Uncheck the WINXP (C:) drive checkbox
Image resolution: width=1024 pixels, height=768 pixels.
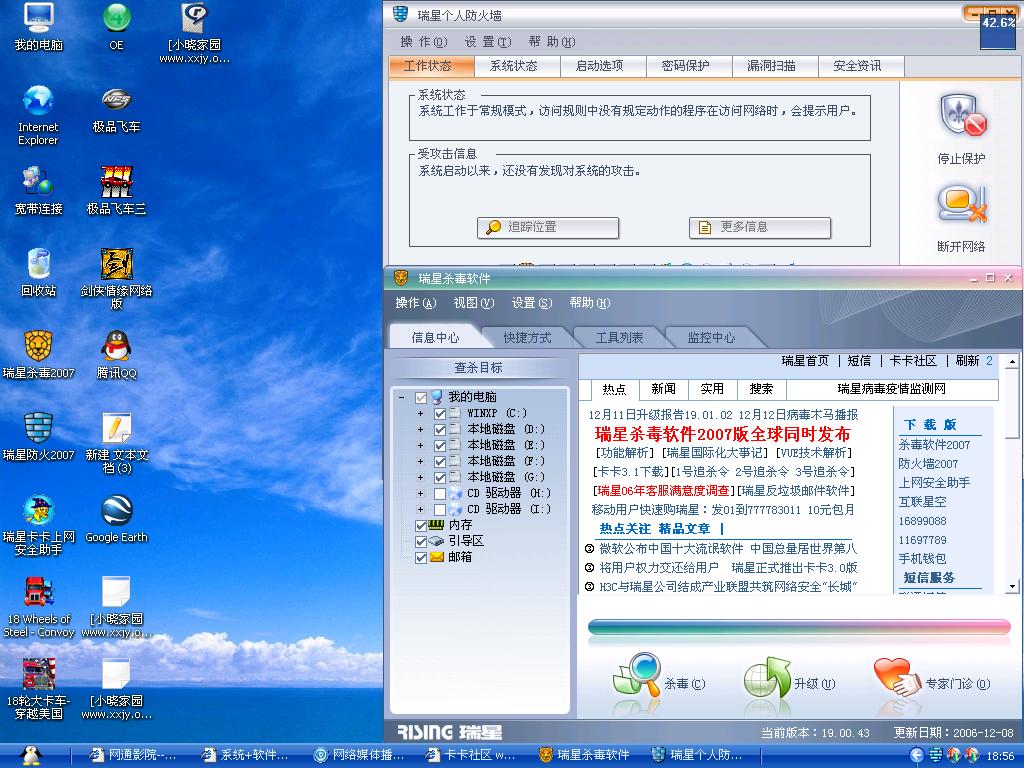point(440,413)
